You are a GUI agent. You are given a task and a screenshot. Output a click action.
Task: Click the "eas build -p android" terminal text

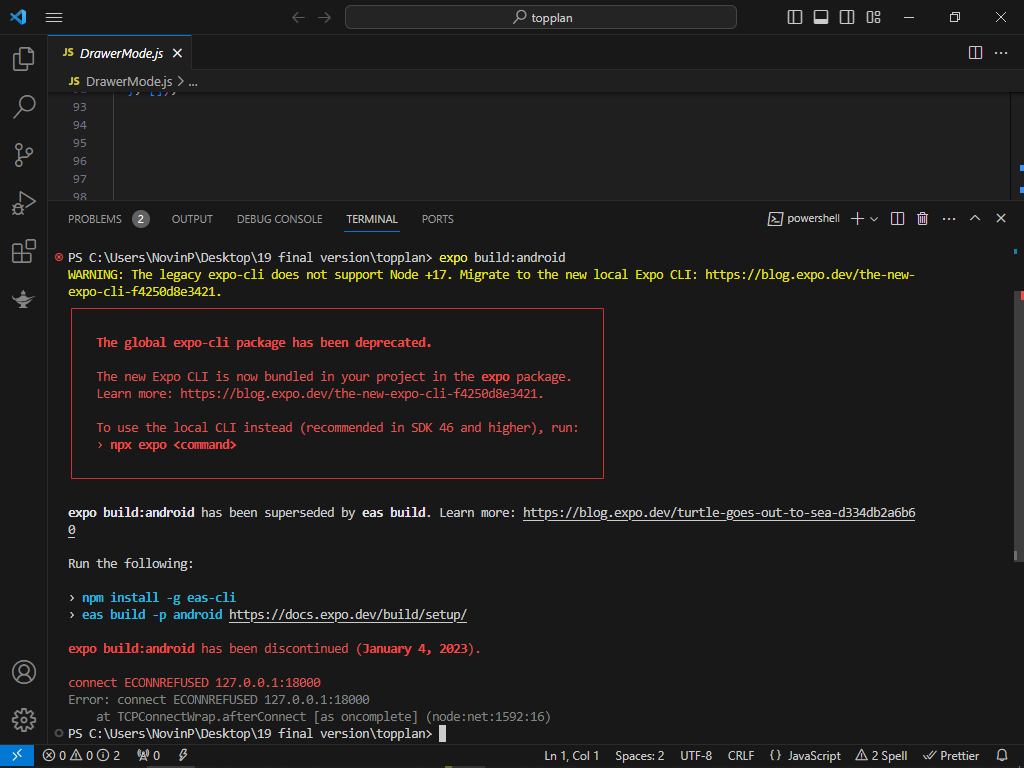[x=152, y=615]
